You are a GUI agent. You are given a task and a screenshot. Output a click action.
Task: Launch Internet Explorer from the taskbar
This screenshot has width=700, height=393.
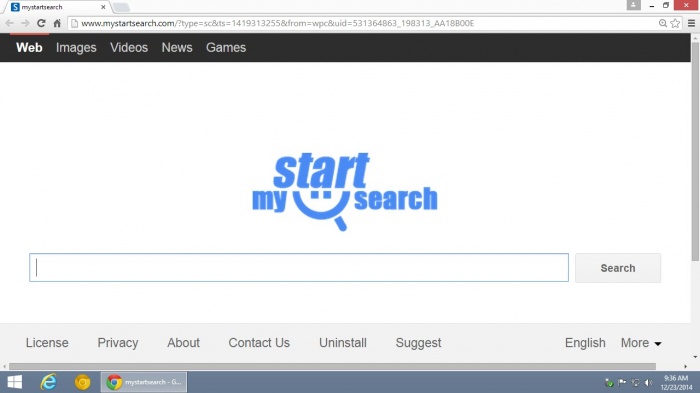pos(48,382)
